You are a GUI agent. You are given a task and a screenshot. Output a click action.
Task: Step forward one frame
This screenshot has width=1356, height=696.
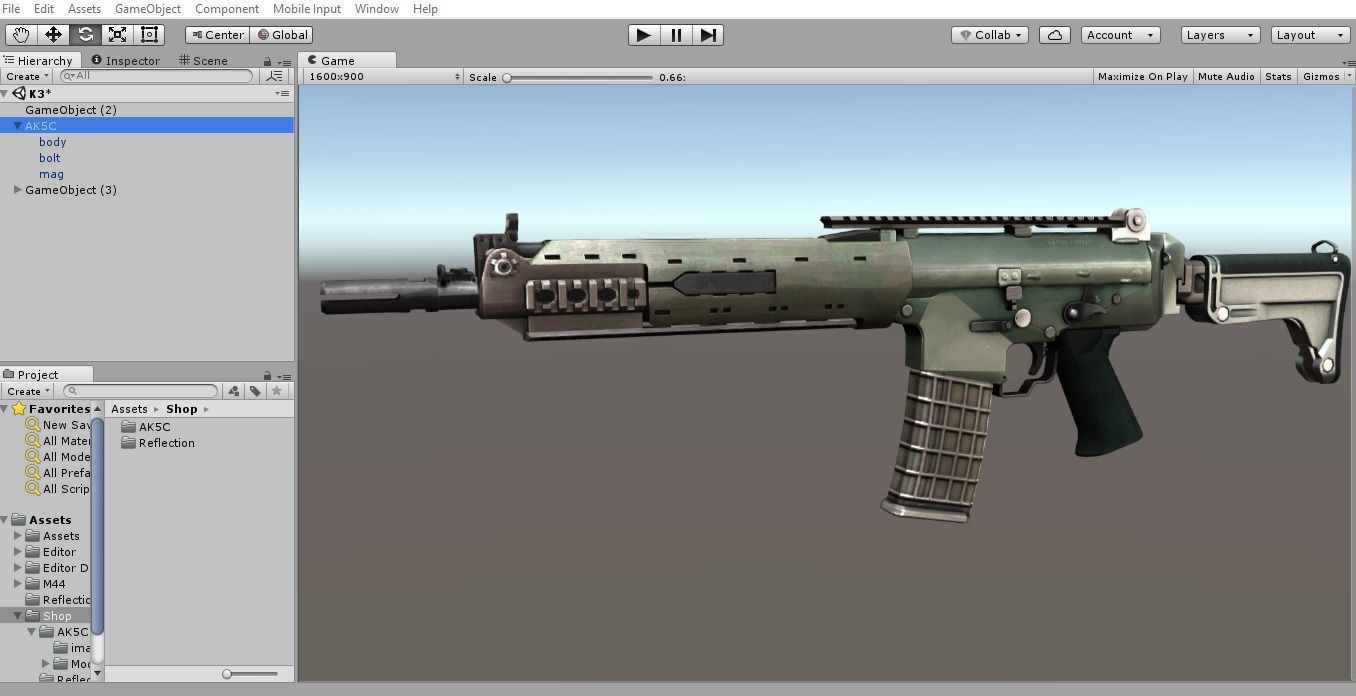708,34
